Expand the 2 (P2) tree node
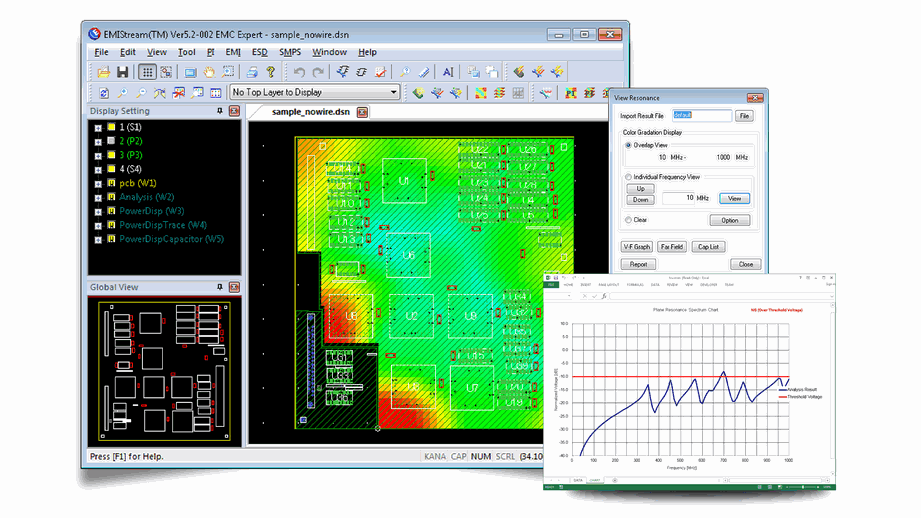 98,142
